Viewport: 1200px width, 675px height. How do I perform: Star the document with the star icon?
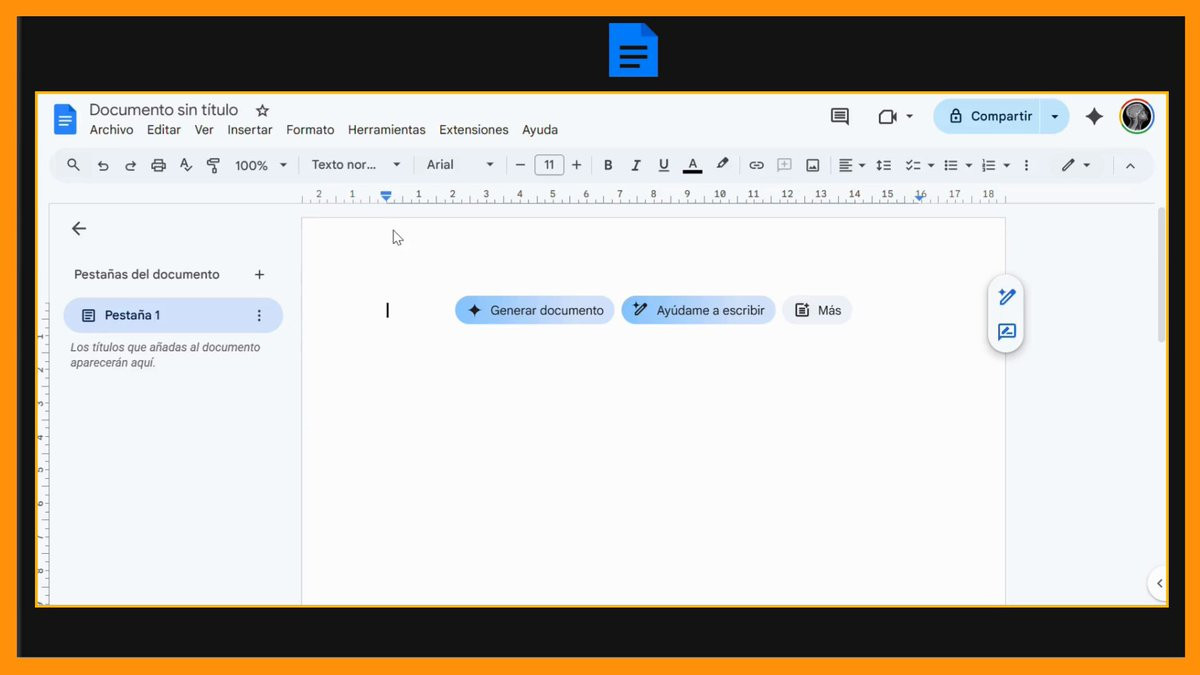point(262,110)
